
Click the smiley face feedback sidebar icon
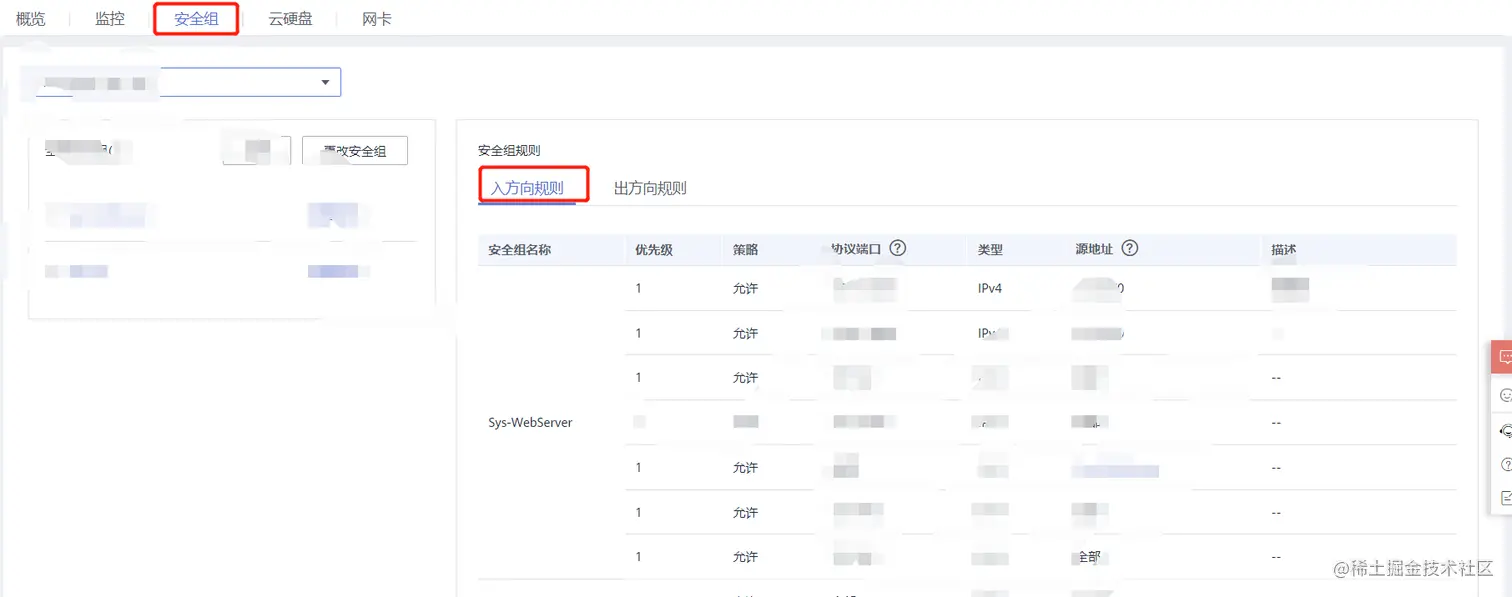(x=1505, y=396)
